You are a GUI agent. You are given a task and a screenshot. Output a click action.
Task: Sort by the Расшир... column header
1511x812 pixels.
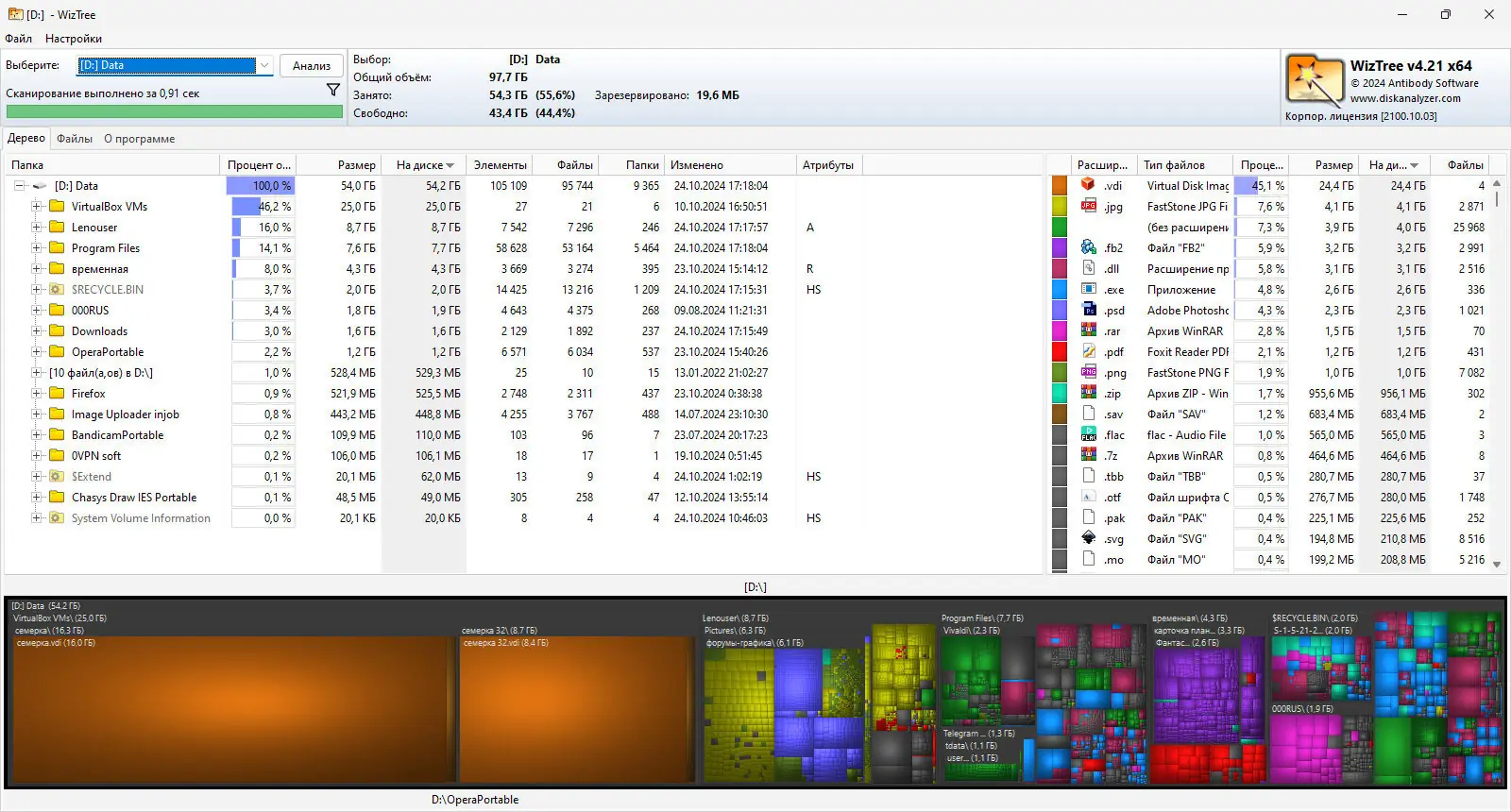[1104, 165]
